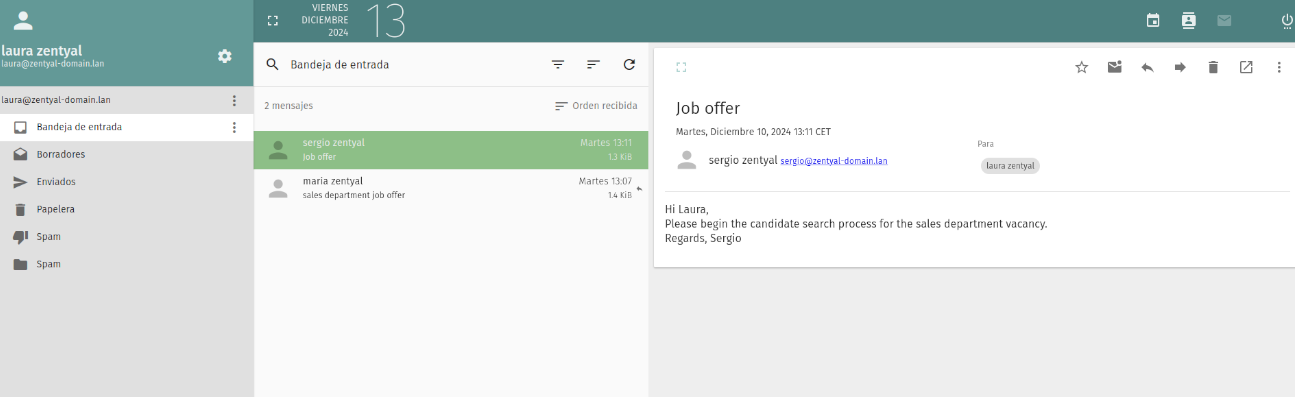Open the Enviados folder
The width and height of the screenshot is (1297, 399).
[x=126, y=182]
